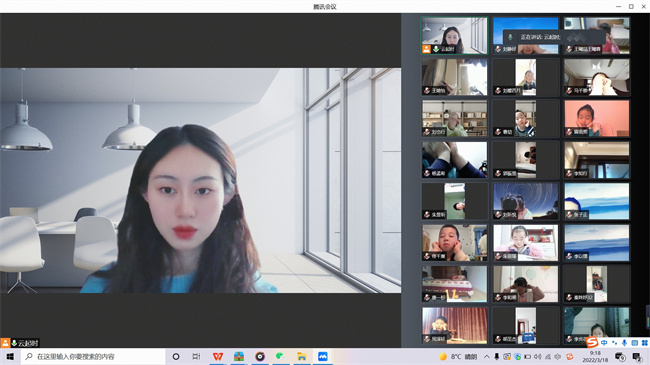Click the 正在讲话 speaking indicator banner
This screenshot has height=365, width=650.
[x=553, y=37]
